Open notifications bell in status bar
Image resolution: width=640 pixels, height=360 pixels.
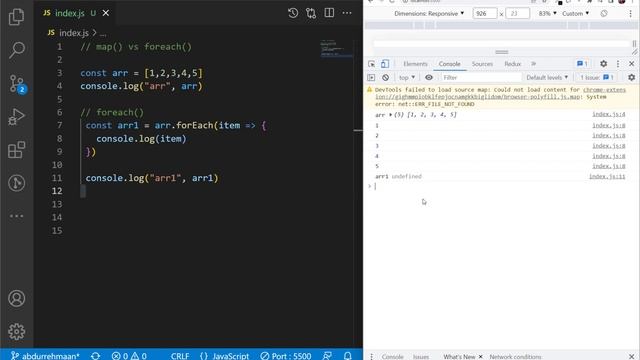347,356
